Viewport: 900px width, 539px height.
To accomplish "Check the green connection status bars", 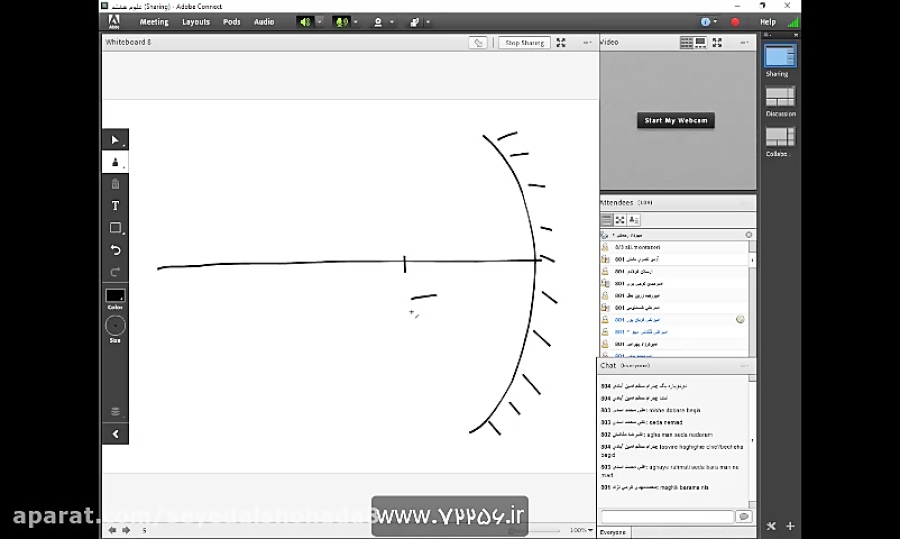I will (x=793, y=22).
